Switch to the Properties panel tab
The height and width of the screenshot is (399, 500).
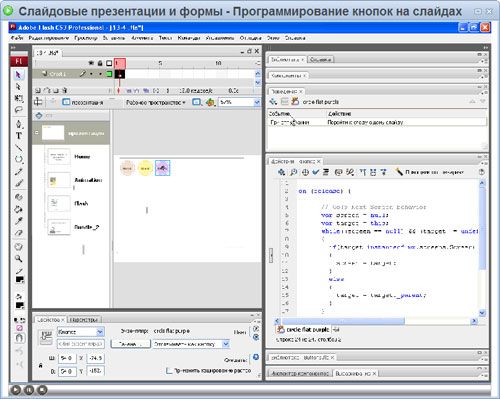[x=49, y=319]
